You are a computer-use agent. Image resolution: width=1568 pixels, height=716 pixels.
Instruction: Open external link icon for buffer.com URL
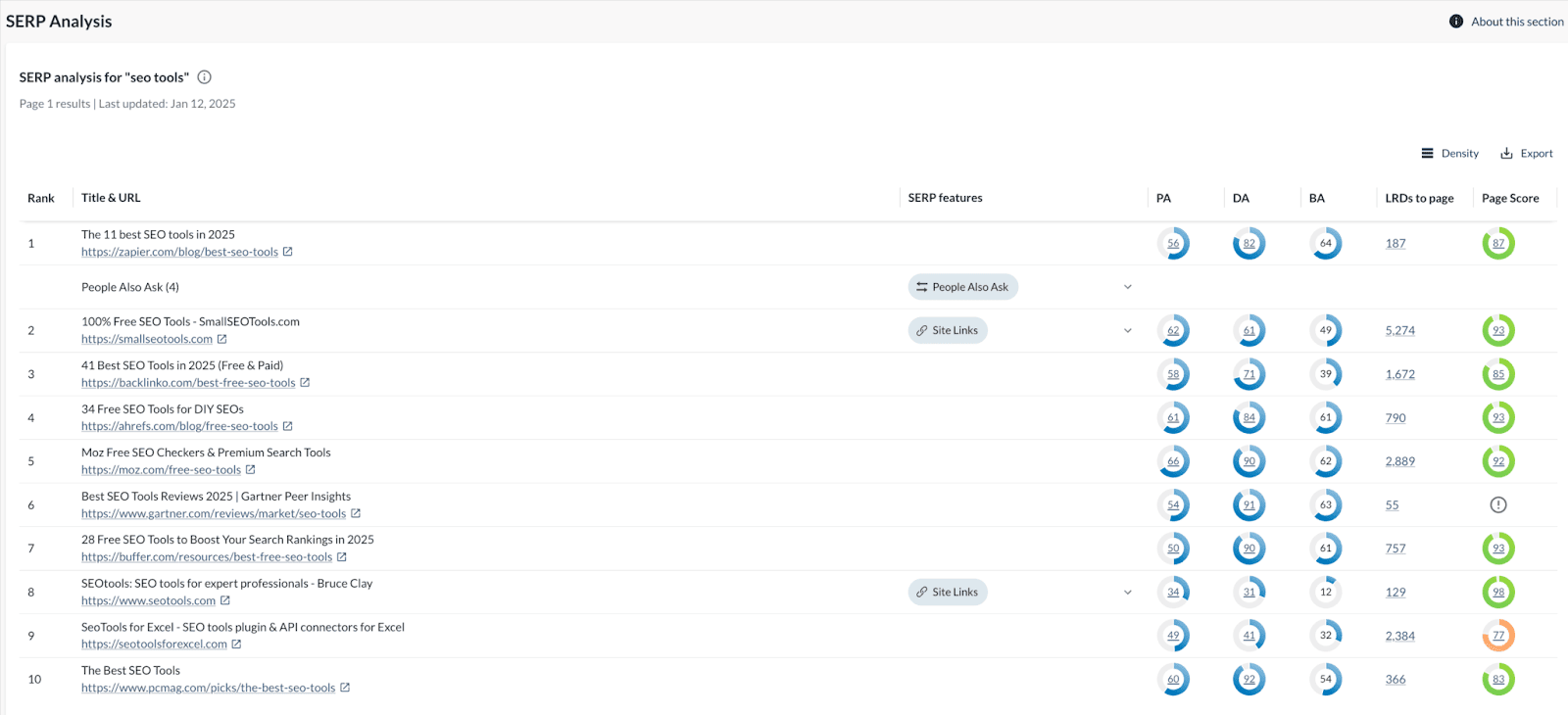click(342, 557)
